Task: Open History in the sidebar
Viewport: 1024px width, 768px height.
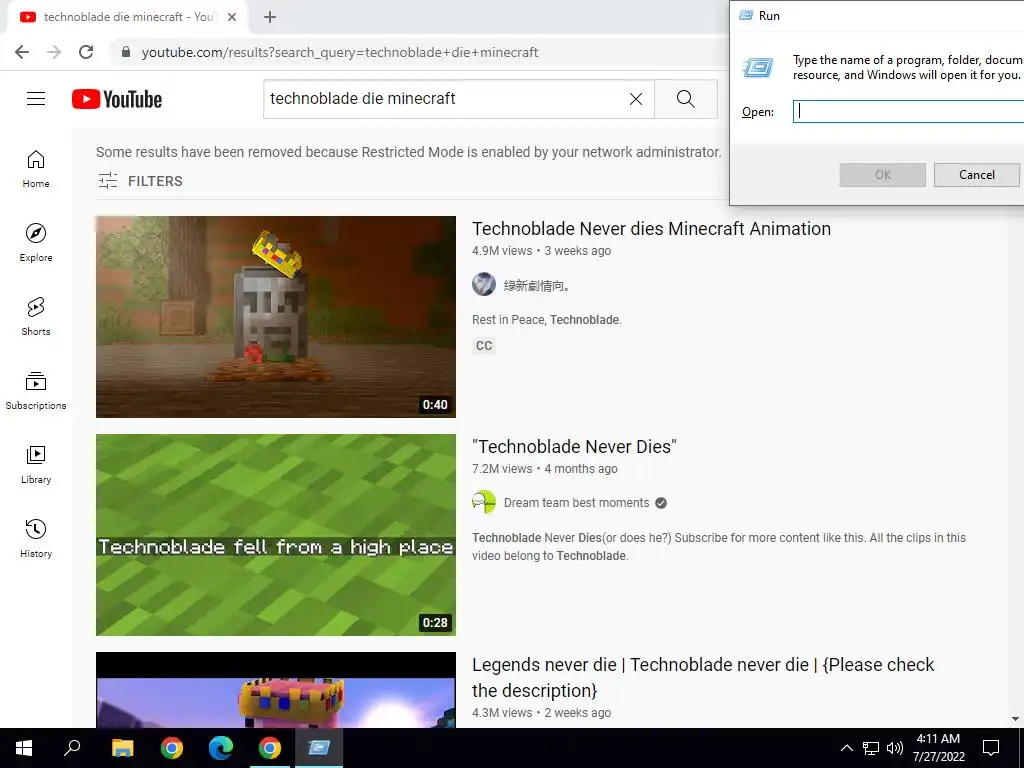Action: pyautogui.click(x=36, y=538)
